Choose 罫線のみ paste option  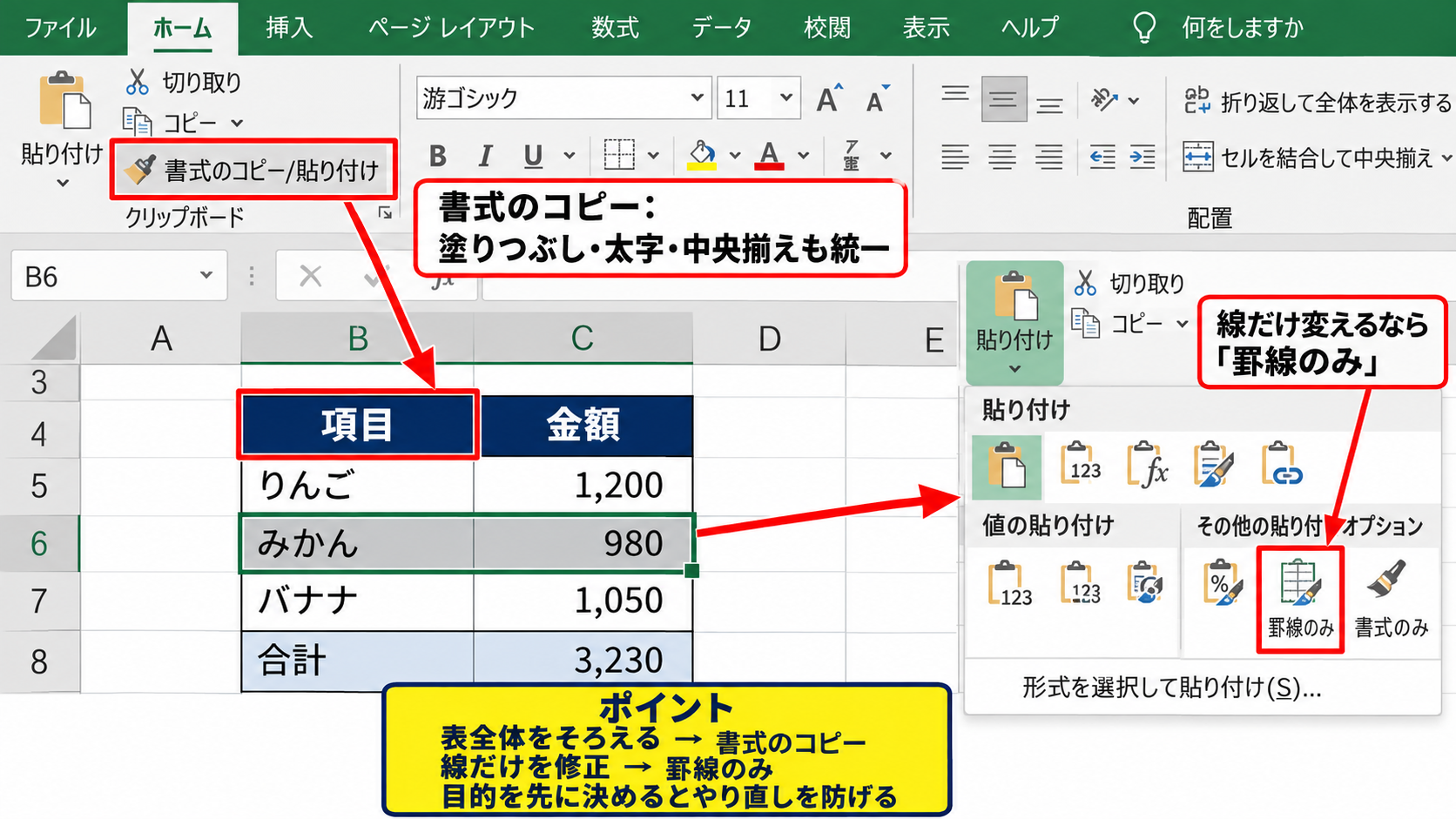coord(1301,599)
